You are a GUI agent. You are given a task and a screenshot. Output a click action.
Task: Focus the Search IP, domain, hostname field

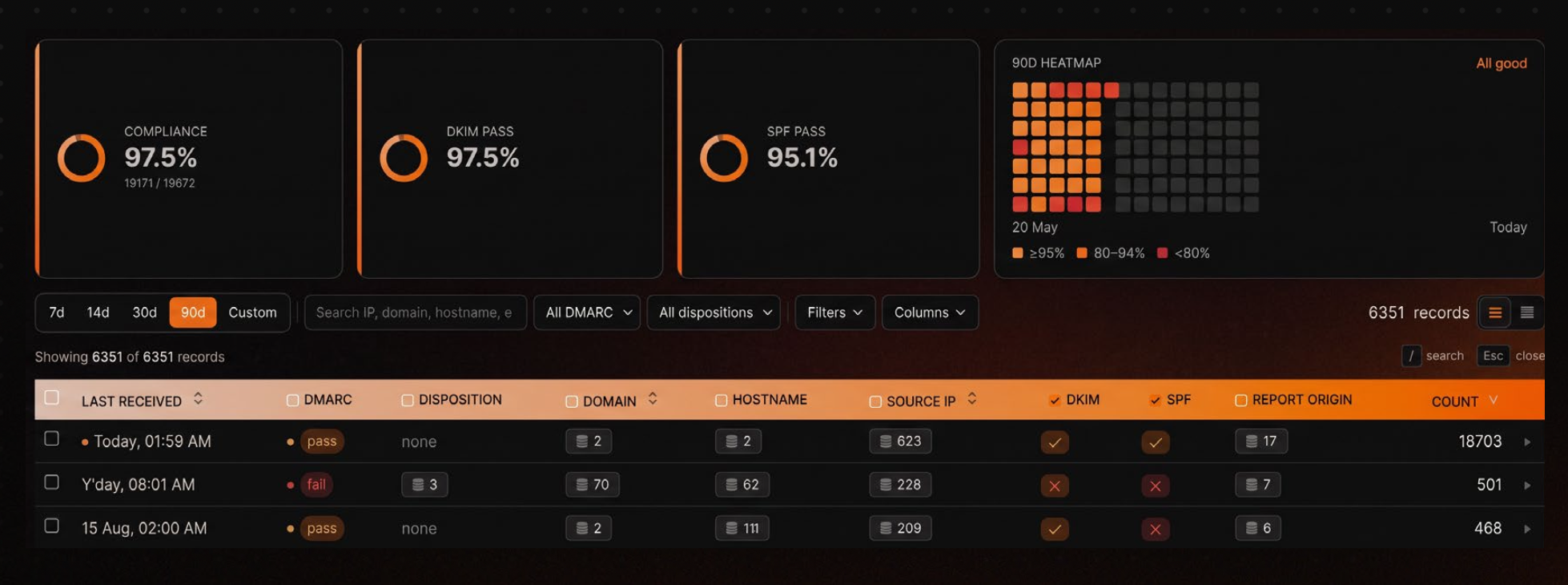(x=416, y=313)
